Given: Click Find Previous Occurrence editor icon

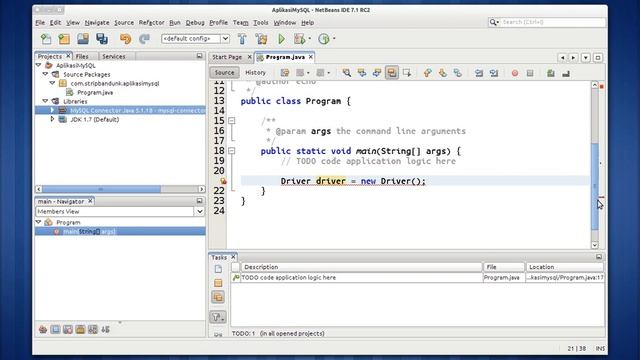Looking at the screenshot, I should (x=362, y=73).
